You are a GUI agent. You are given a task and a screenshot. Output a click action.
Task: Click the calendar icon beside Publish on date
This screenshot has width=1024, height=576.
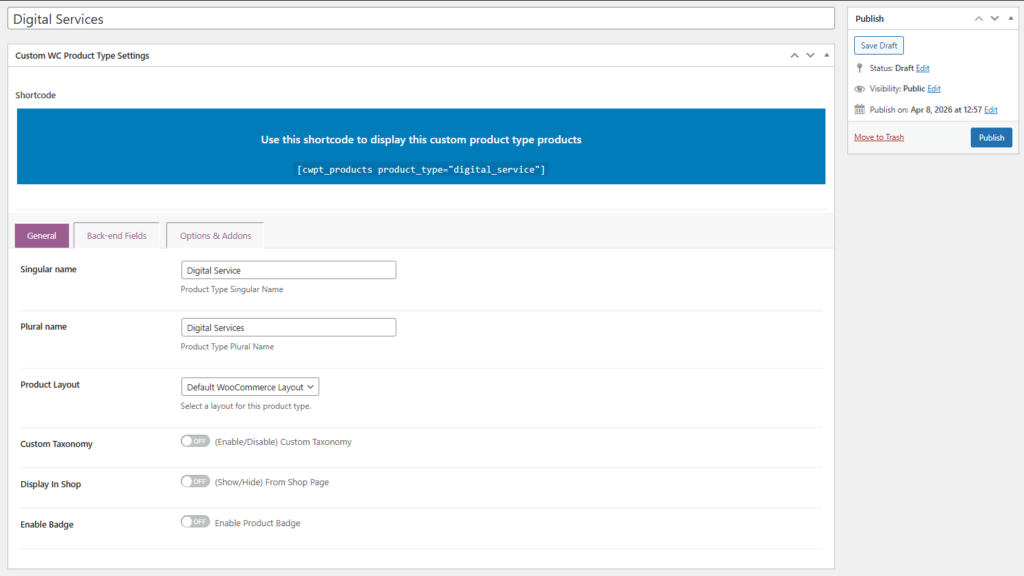coord(858,109)
